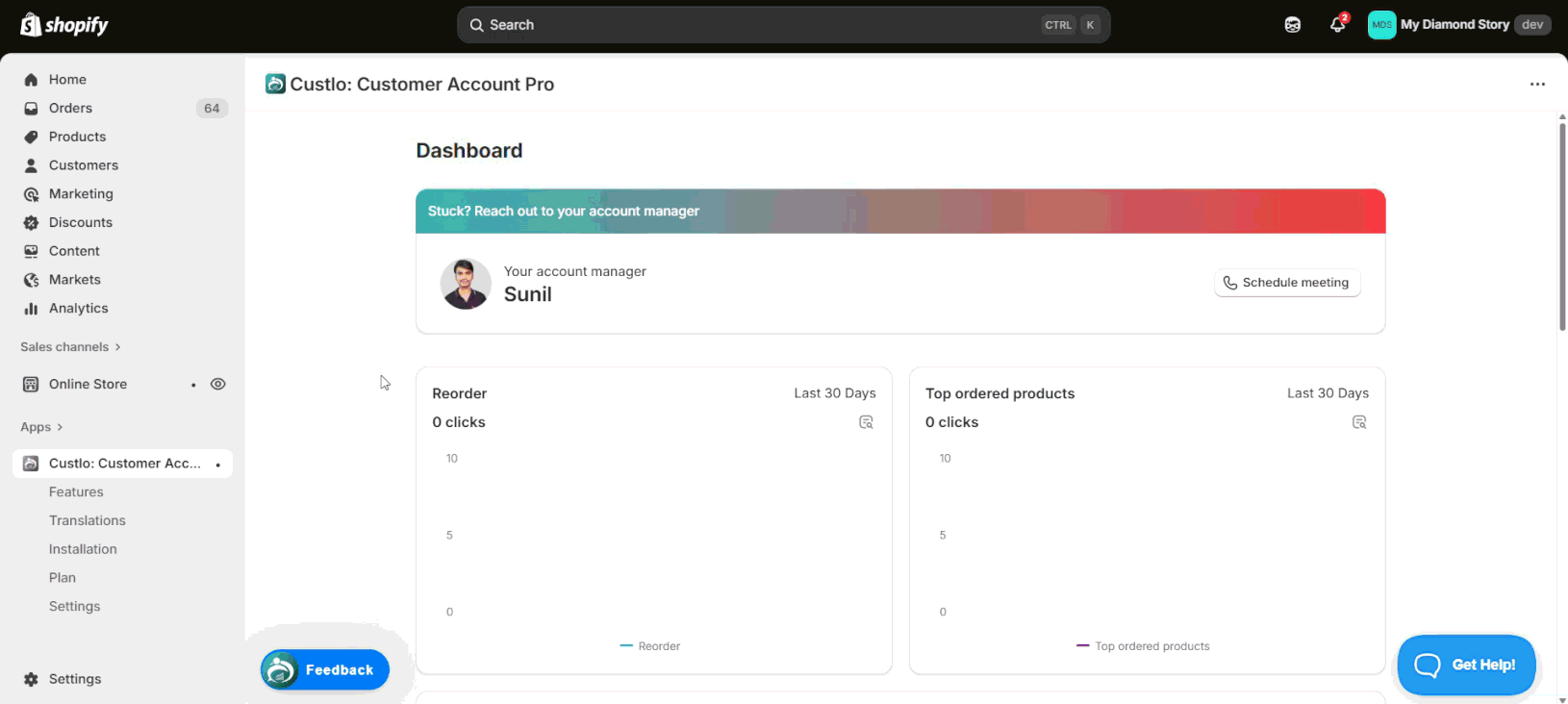Click the Analytics bar chart icon
Image resolution: width=1568 pixels, height=704 pixels.
pyautogui.click(x=31, y=309)
